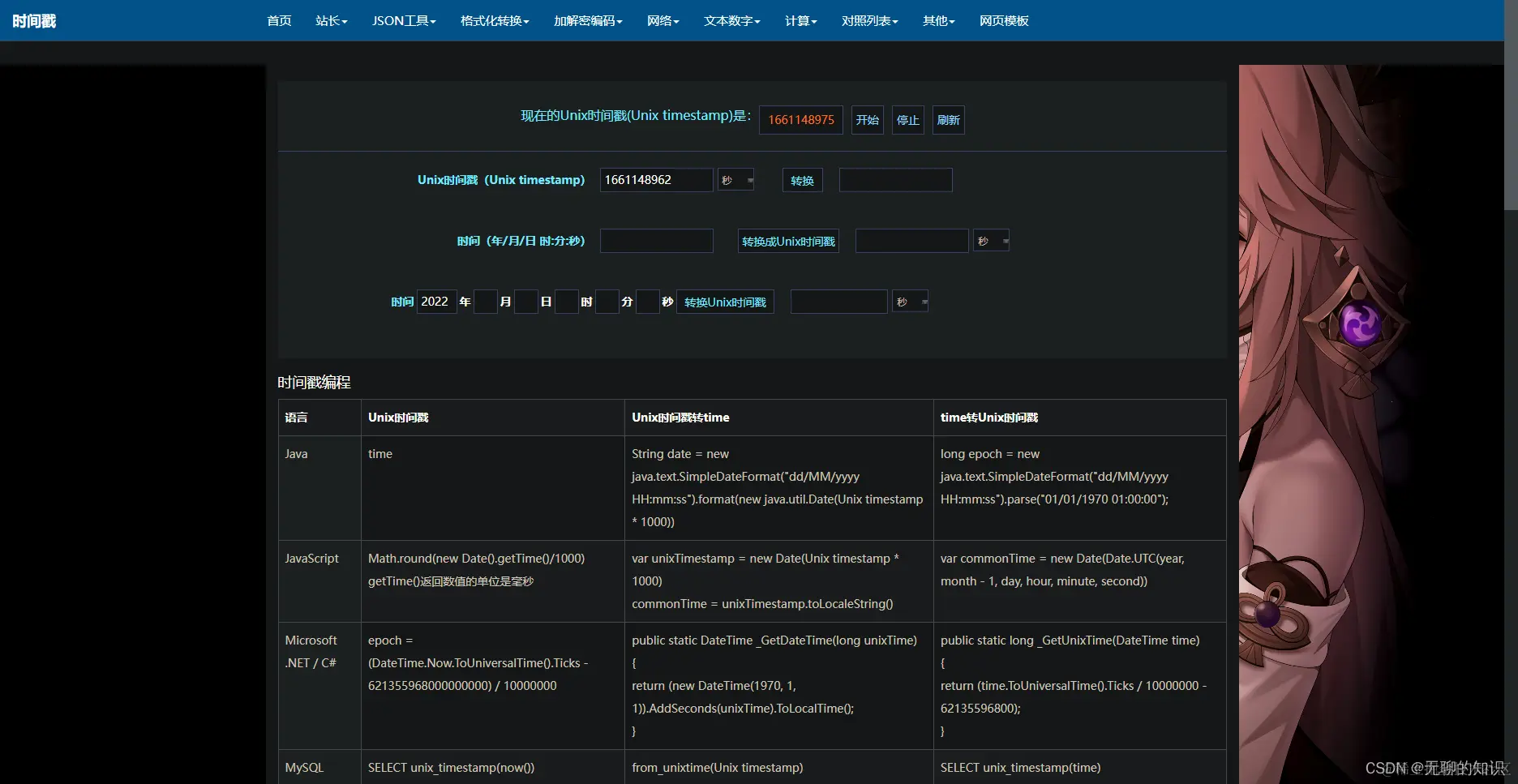Click the 刷新 button
The image size is (1518, 784).
tap(949, 120)
